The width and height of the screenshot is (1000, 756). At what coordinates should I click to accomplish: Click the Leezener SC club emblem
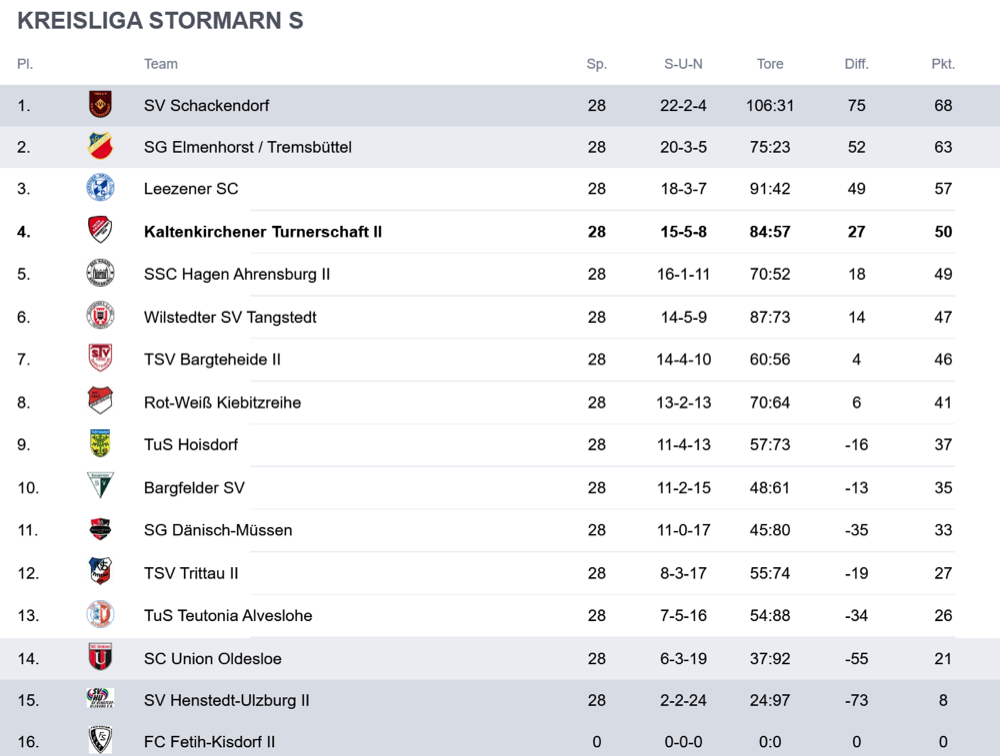[100, 188]
